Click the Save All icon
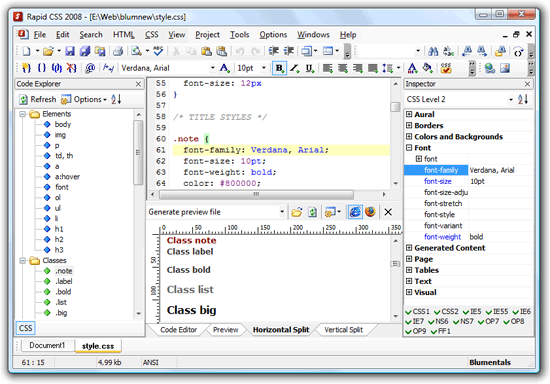 tap(85, 51)
